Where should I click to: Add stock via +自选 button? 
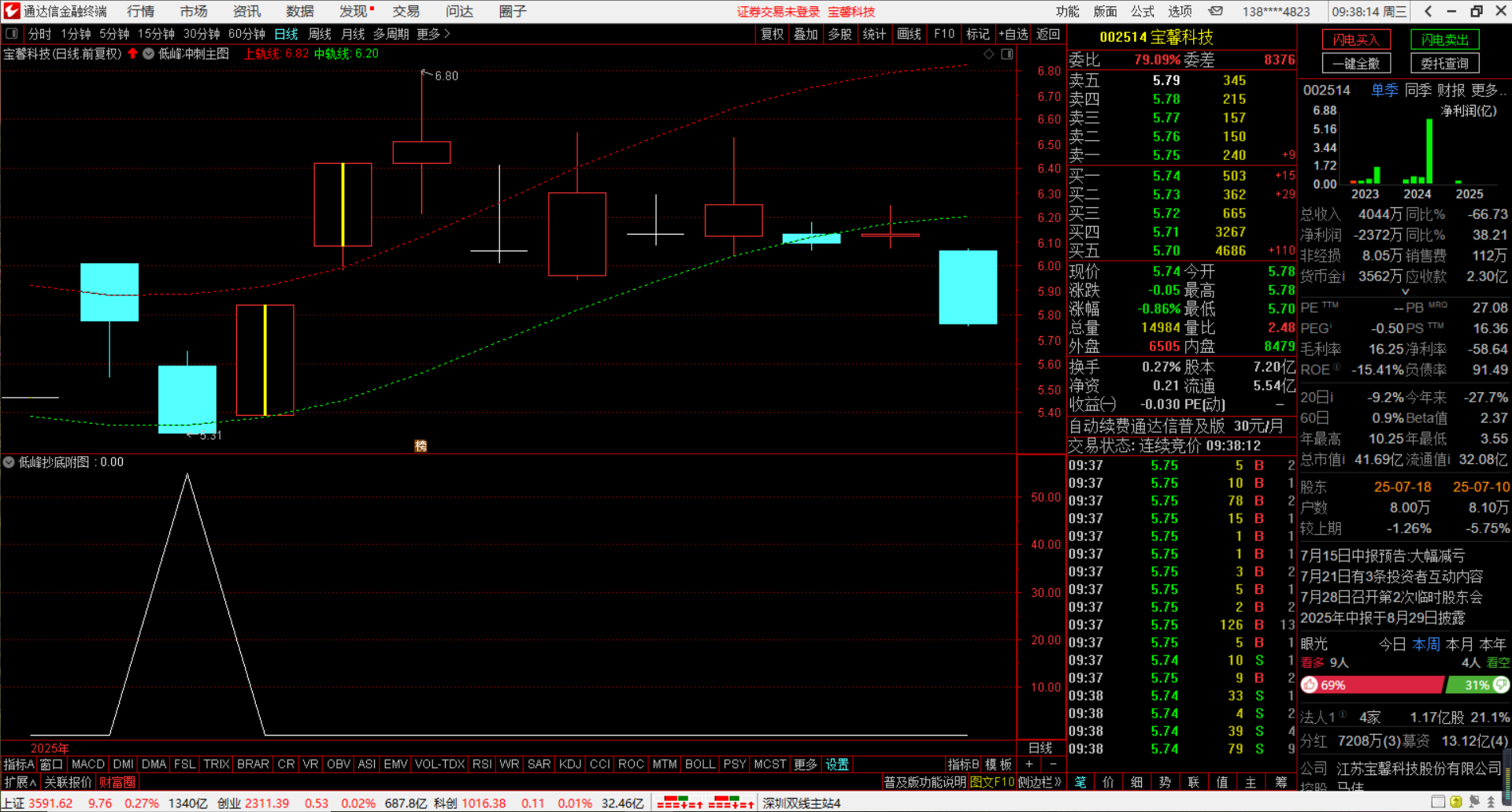point(1014,34)
